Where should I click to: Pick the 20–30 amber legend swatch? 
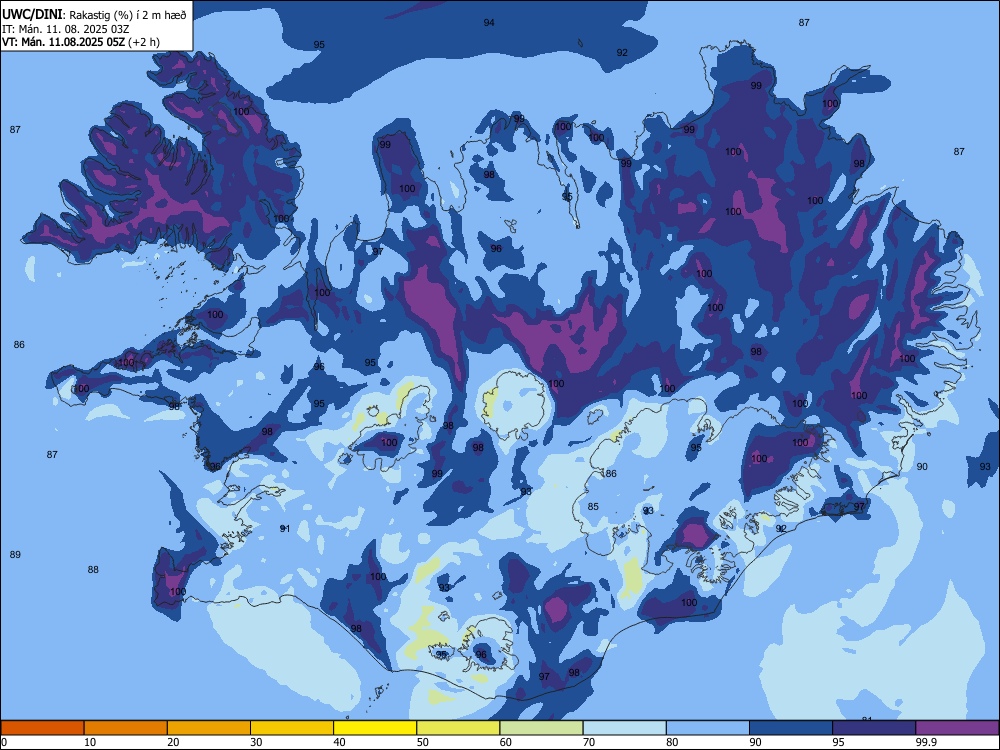209,728
